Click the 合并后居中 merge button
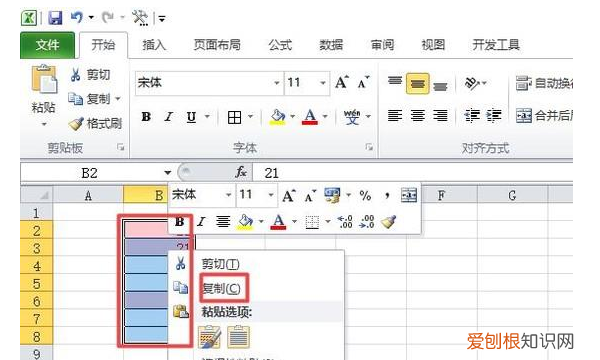Image resolution: width=600 pixels, height=360 pixels. (544, 115)
